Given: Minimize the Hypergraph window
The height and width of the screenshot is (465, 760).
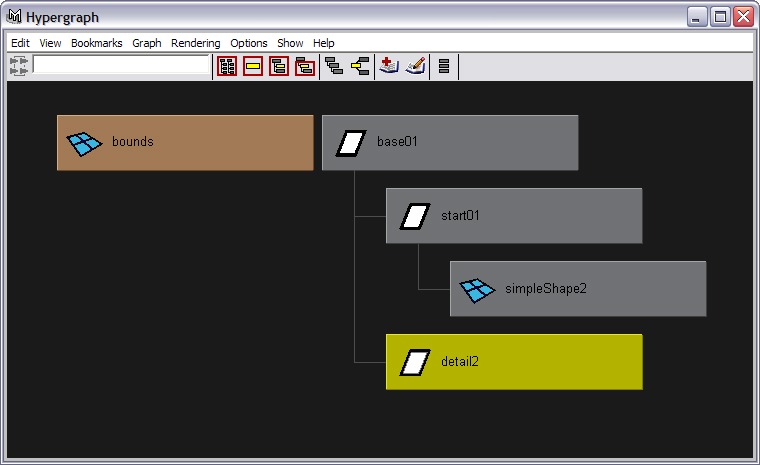Looking at the screenshot, I should [697, 16].
